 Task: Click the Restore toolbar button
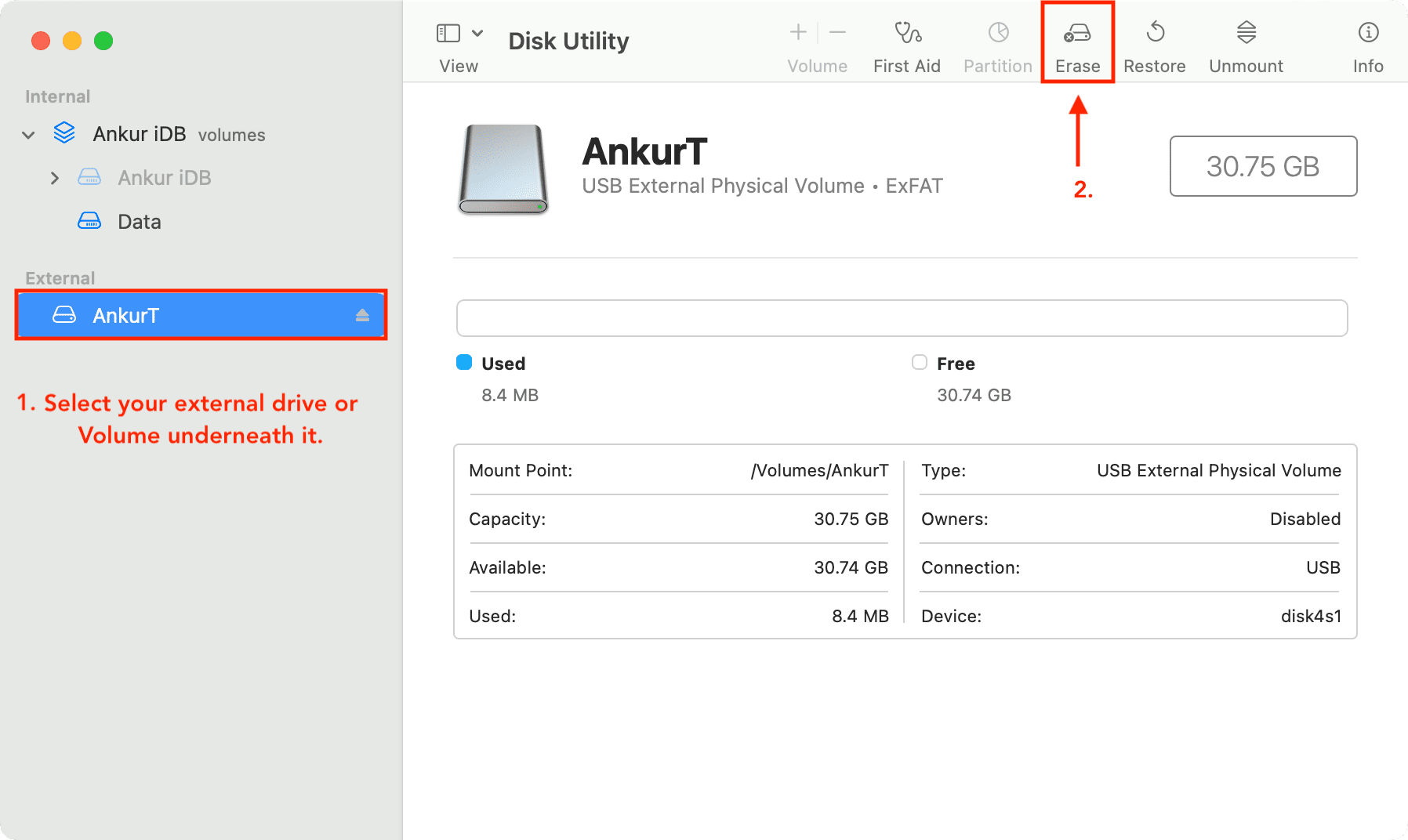[1154, 47]
